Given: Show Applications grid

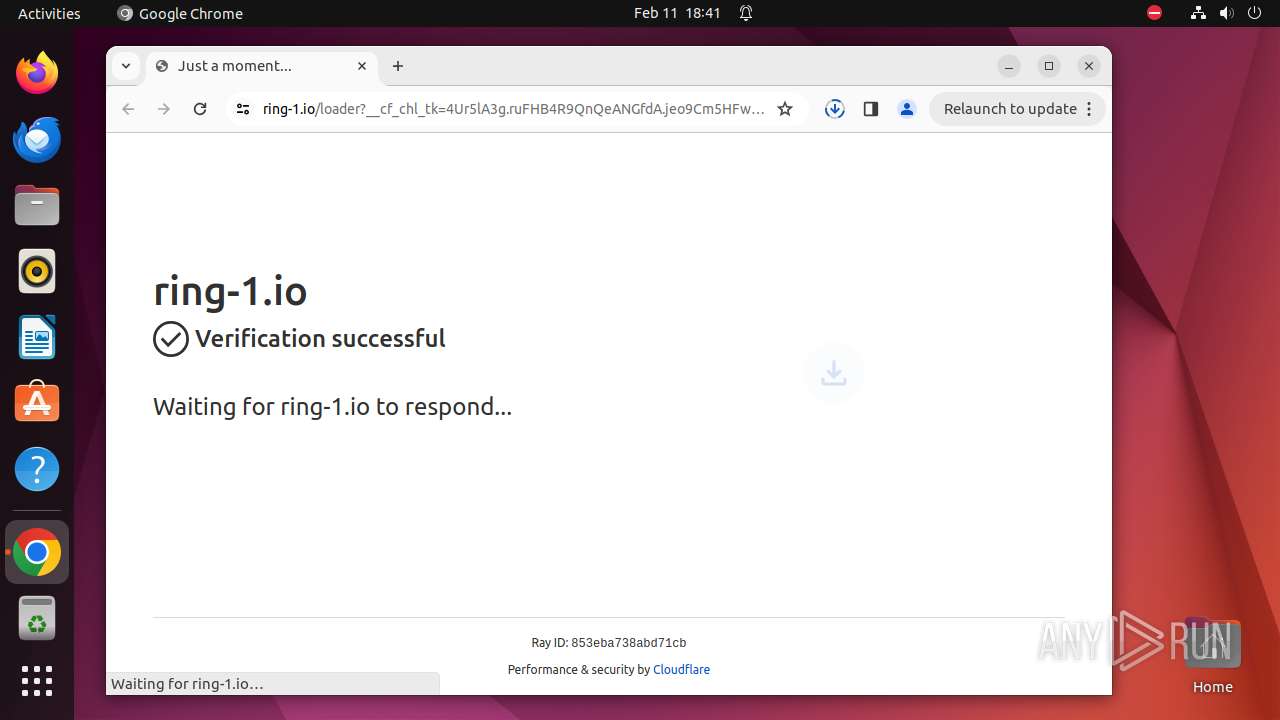Looking at the screenshot, I should [37, 681].
